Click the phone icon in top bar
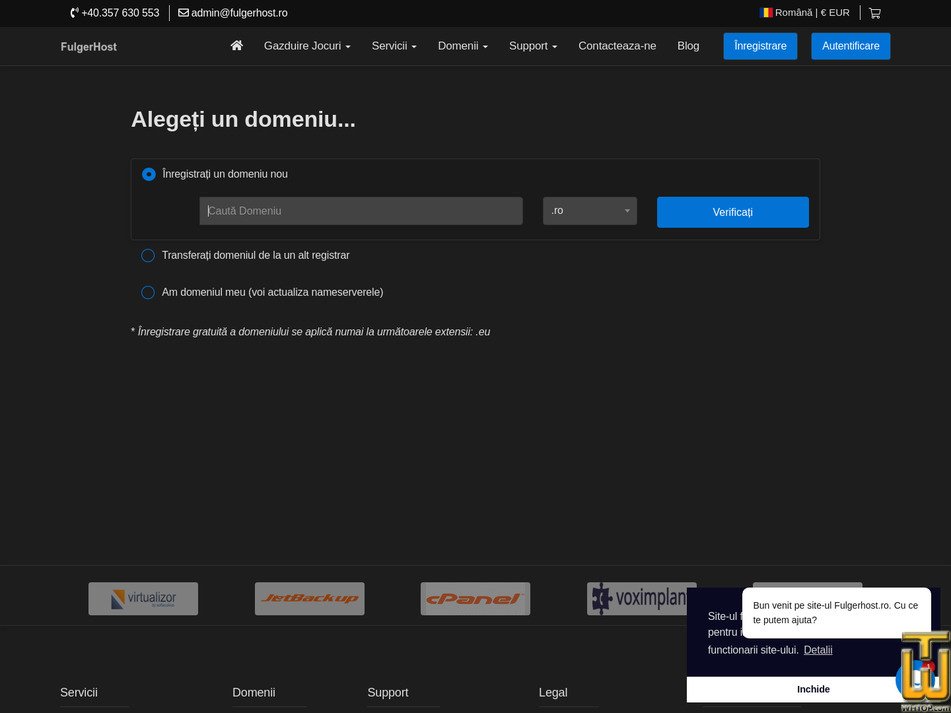Image resolution: width=951 pixels, height=713 pixels. (x=71, y=13)
